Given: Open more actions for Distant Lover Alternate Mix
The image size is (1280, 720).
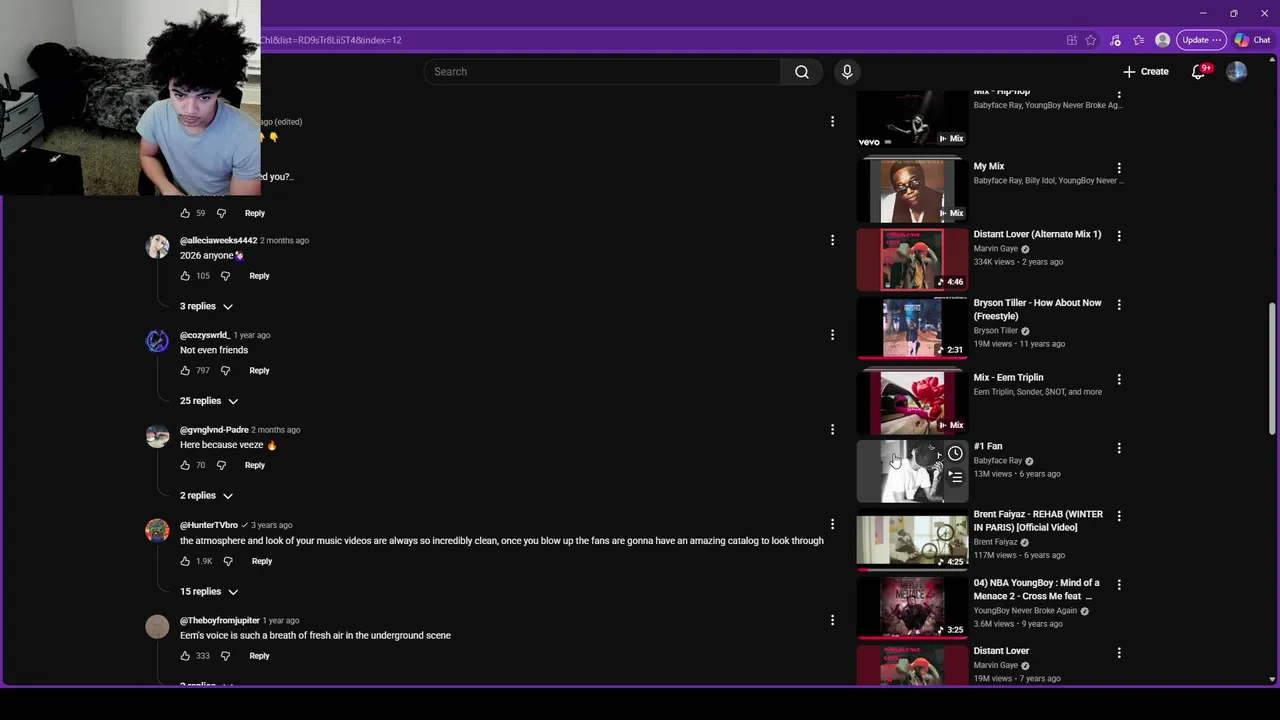Looking at the screenshot, I should point(1119,236).
